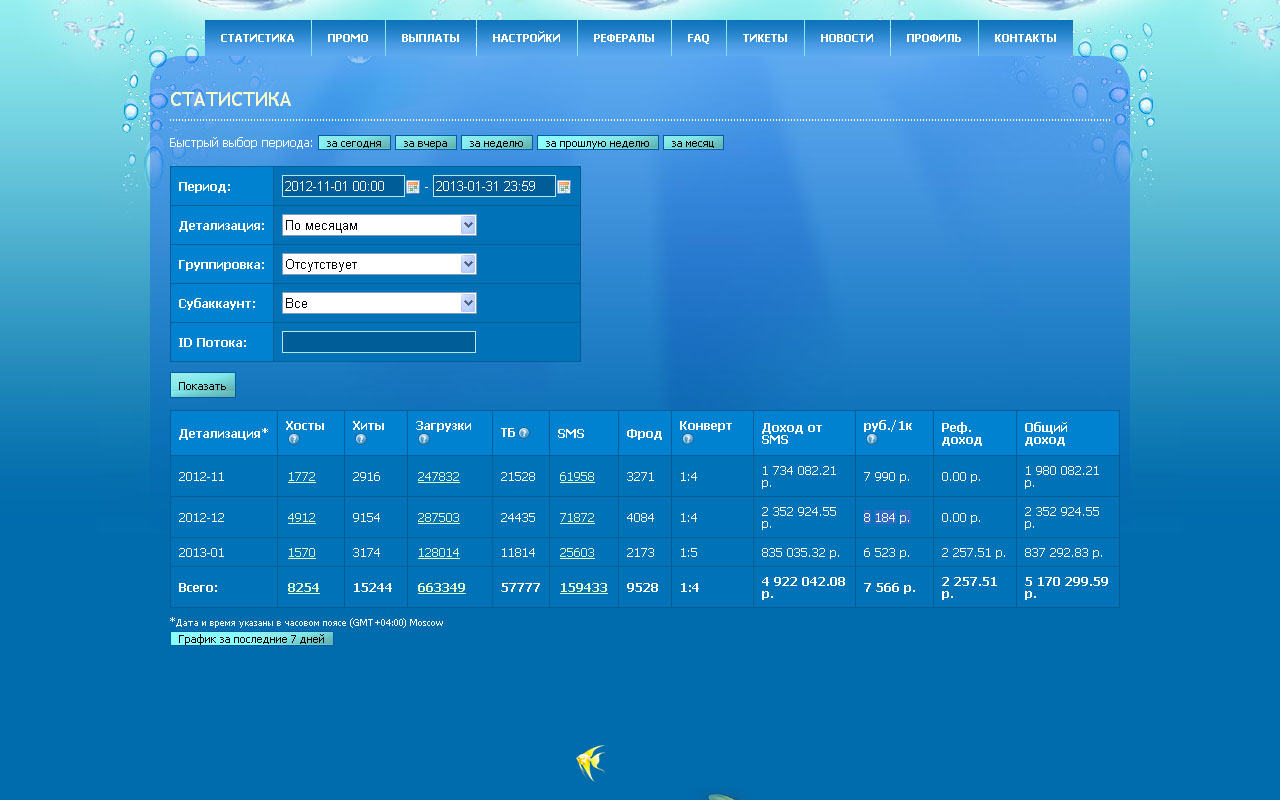Screen dimensions: 1280x800
Task: Go to the Рефералы menu tab
Action: click(623, 38)
